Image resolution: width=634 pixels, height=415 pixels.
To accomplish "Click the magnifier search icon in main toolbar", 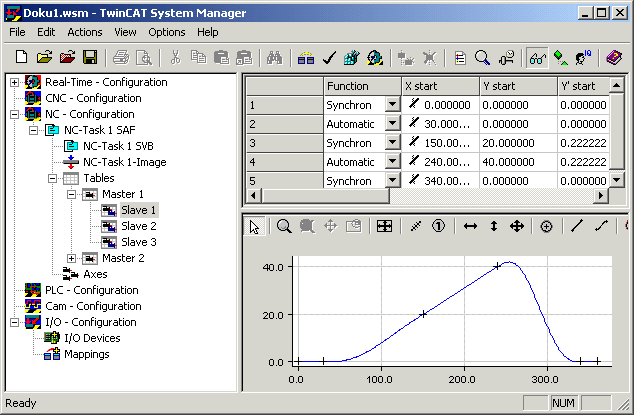I will pyautogui.click(x=482, y=58).
